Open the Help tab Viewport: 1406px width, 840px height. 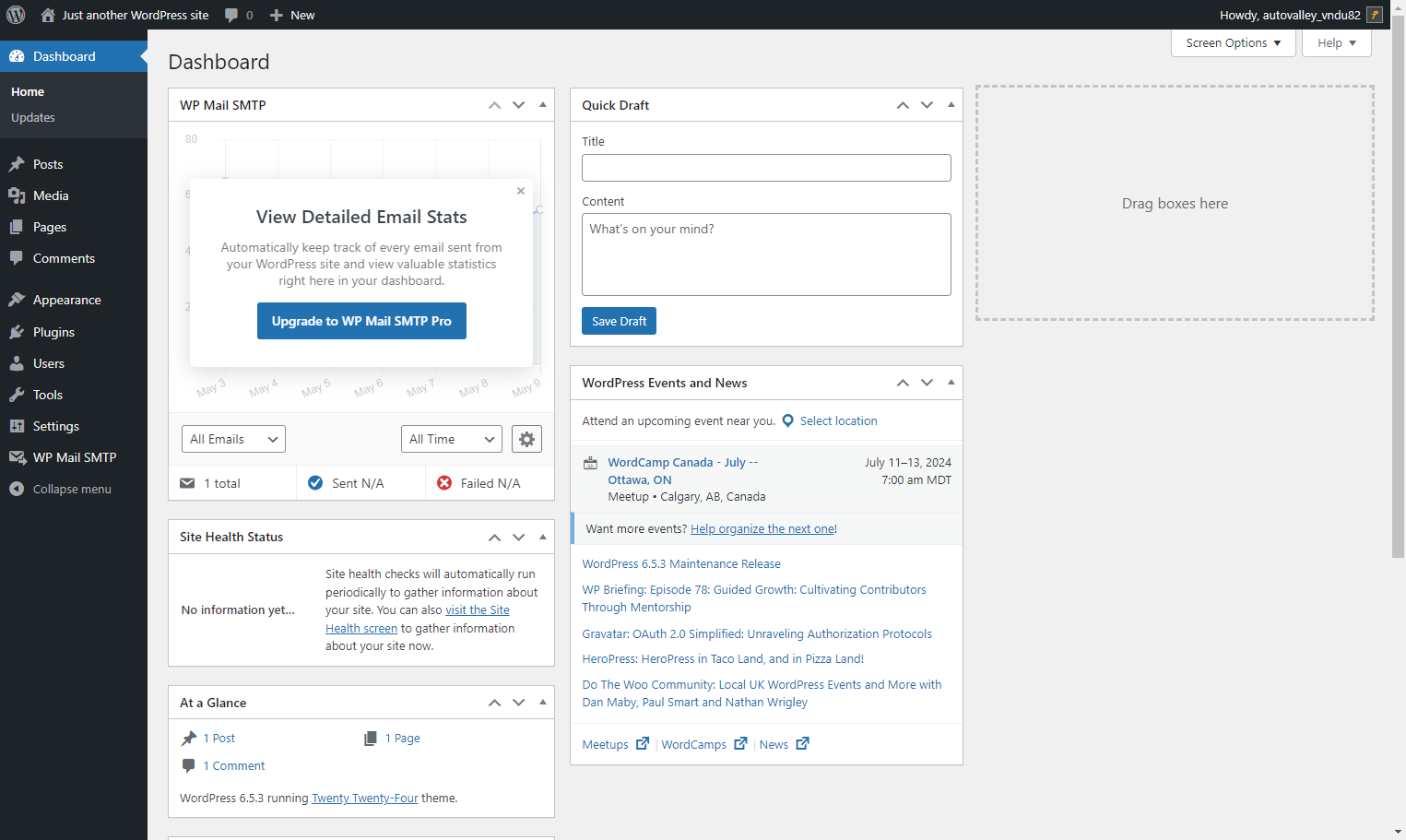click(x=1336, y=43)
